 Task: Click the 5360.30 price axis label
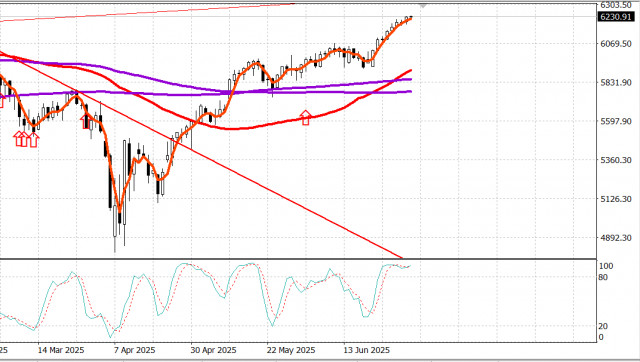[x=616, y=160]
